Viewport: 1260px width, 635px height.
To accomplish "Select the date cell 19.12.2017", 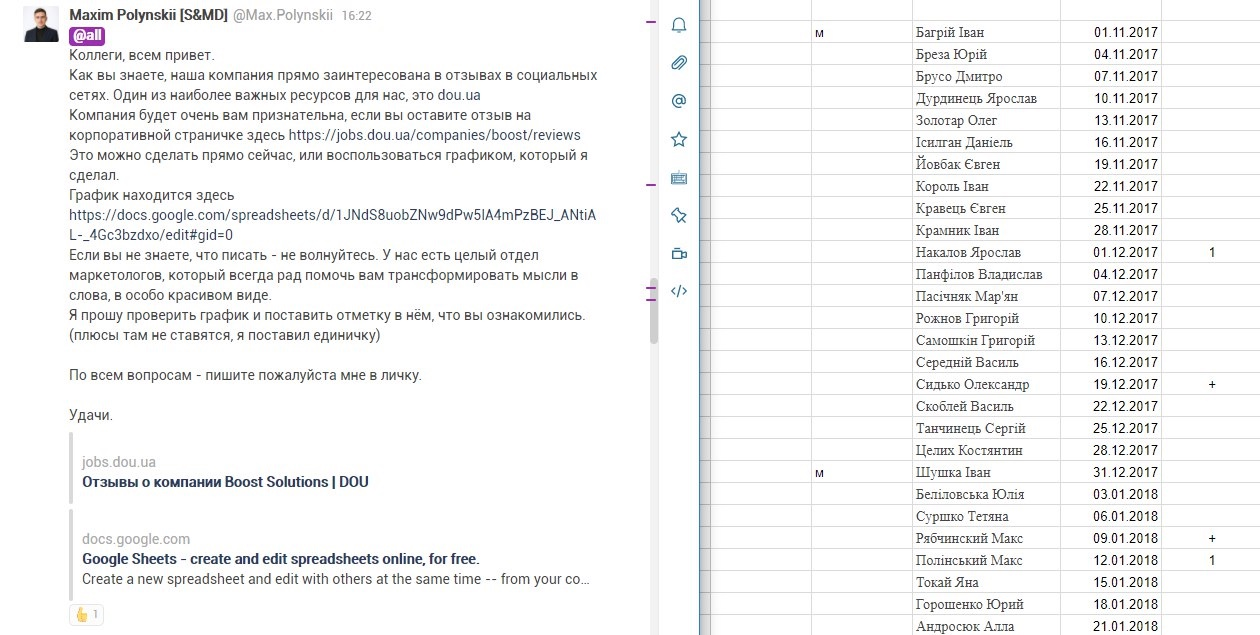I will (1125, 385).
